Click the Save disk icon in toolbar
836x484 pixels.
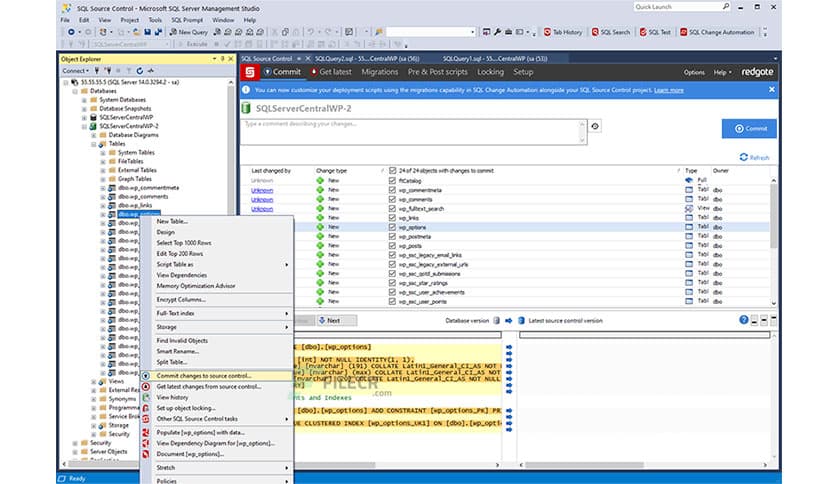click(x=148, y=32)
